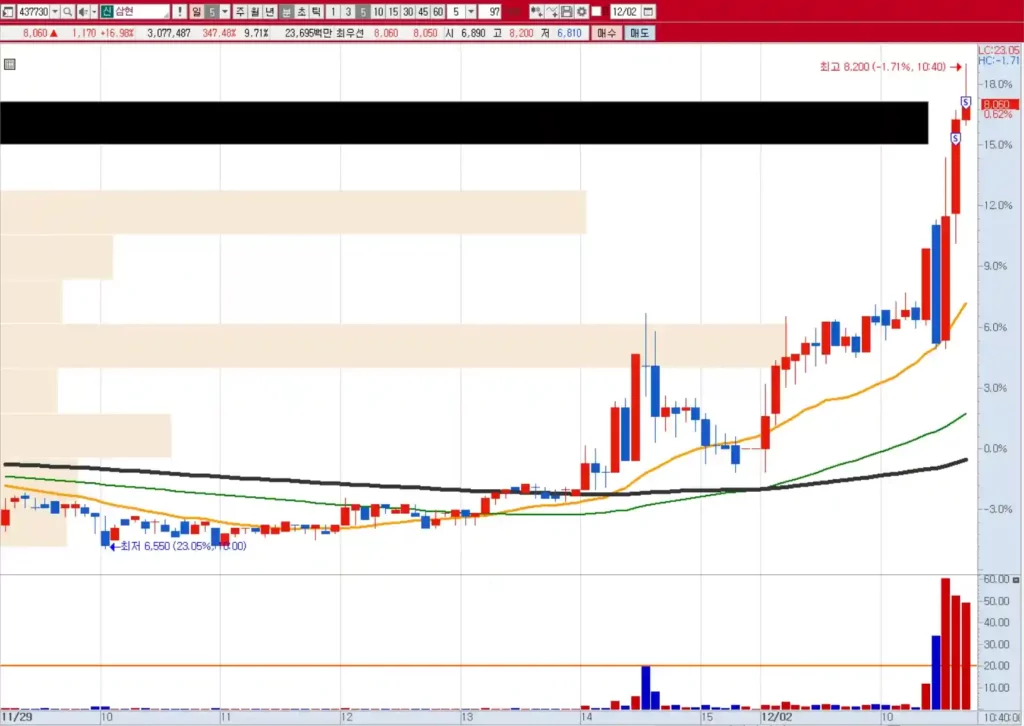Open the dropdown beside the daily period value
1024x726 pixels.
tap(225, 12)
